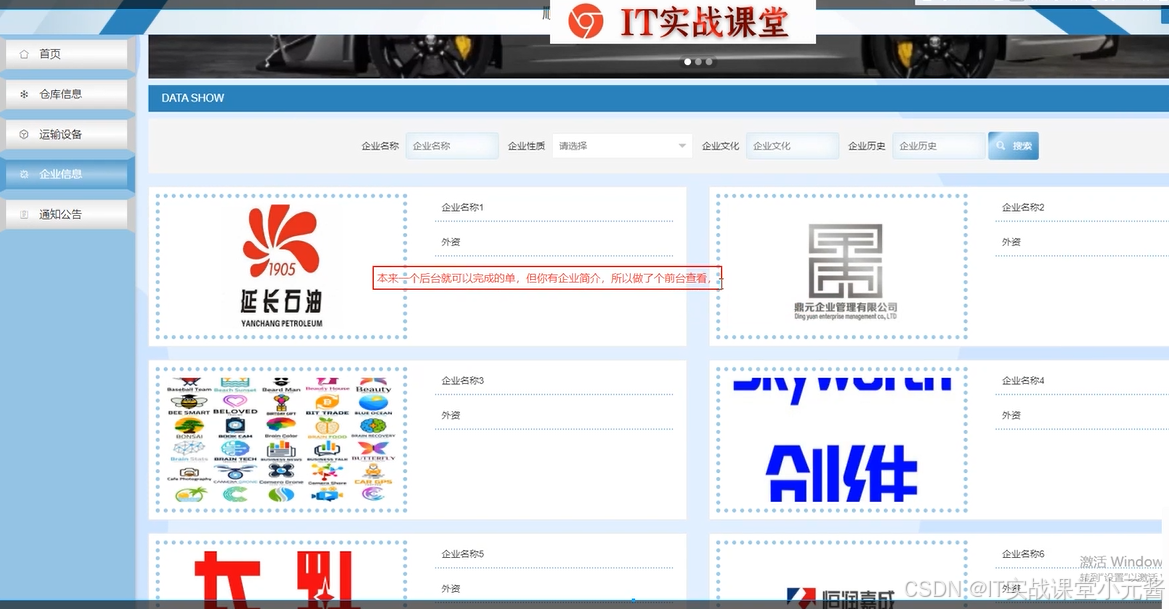Click the 企业名称2 title text
The image size is (1169, 609).
click(1023, 207)
